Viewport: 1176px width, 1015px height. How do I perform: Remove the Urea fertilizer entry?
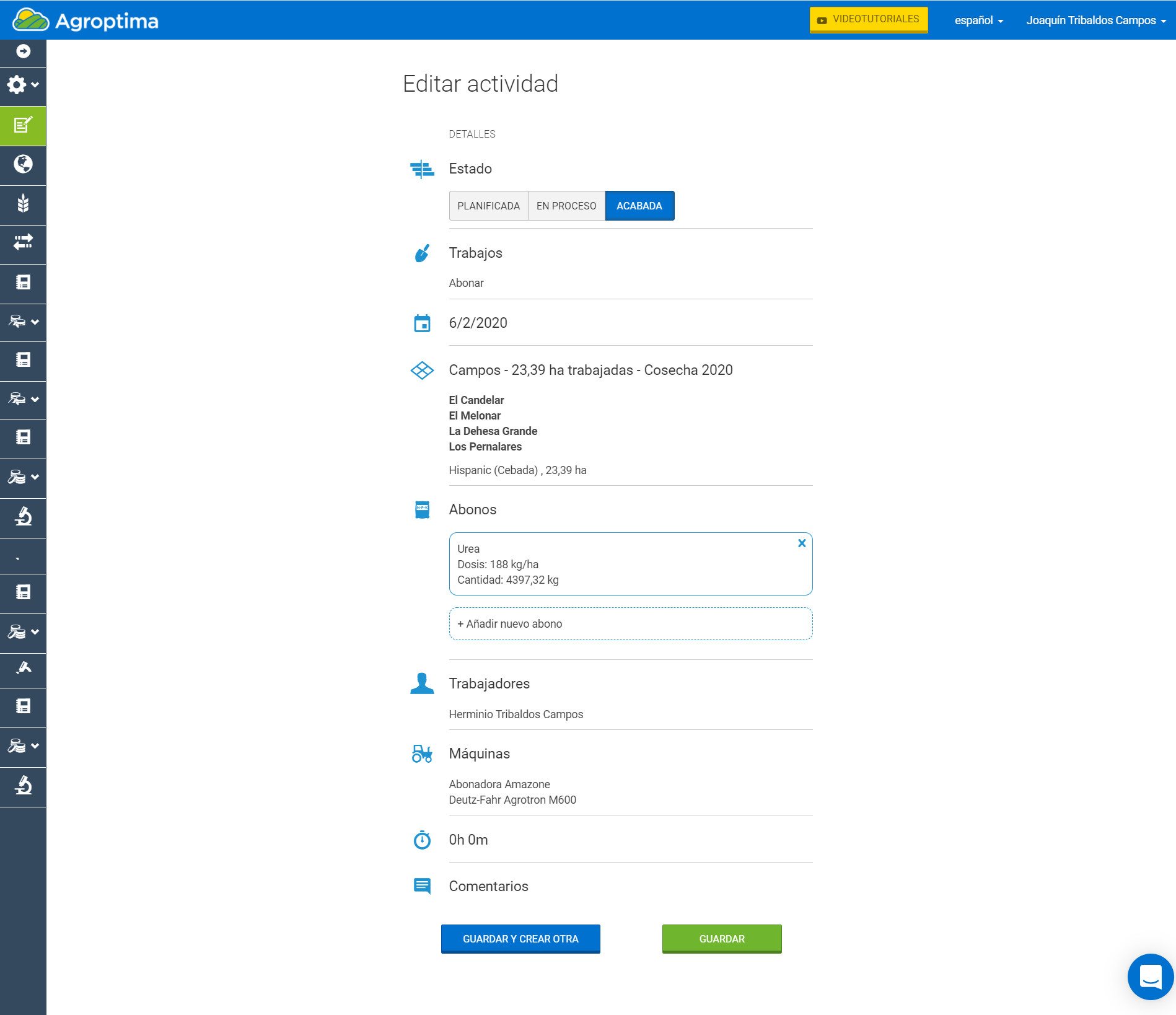click(802, 543)
